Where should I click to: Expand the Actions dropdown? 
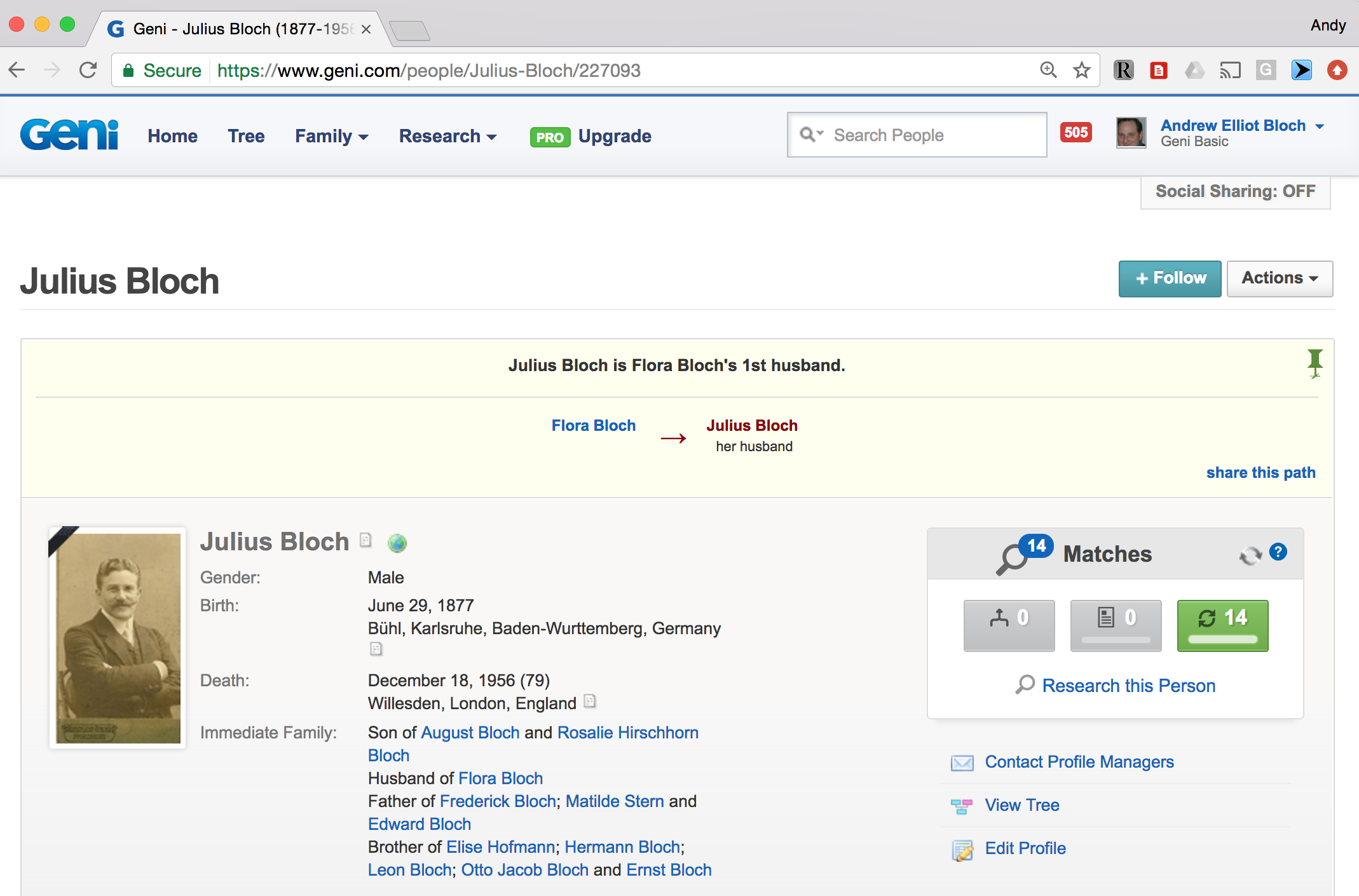point(1279,278)
